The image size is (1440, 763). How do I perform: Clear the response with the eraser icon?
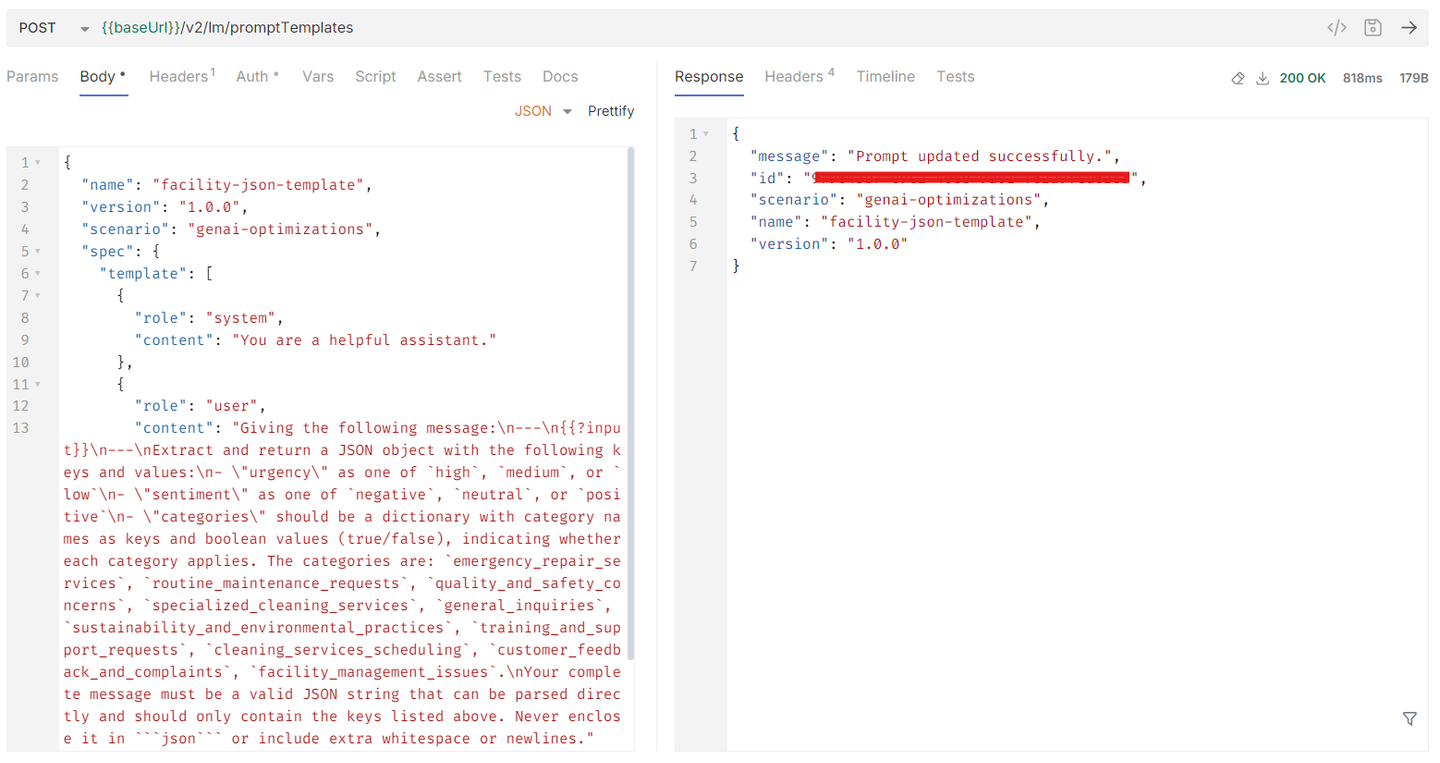click(x=1238, y=78)
